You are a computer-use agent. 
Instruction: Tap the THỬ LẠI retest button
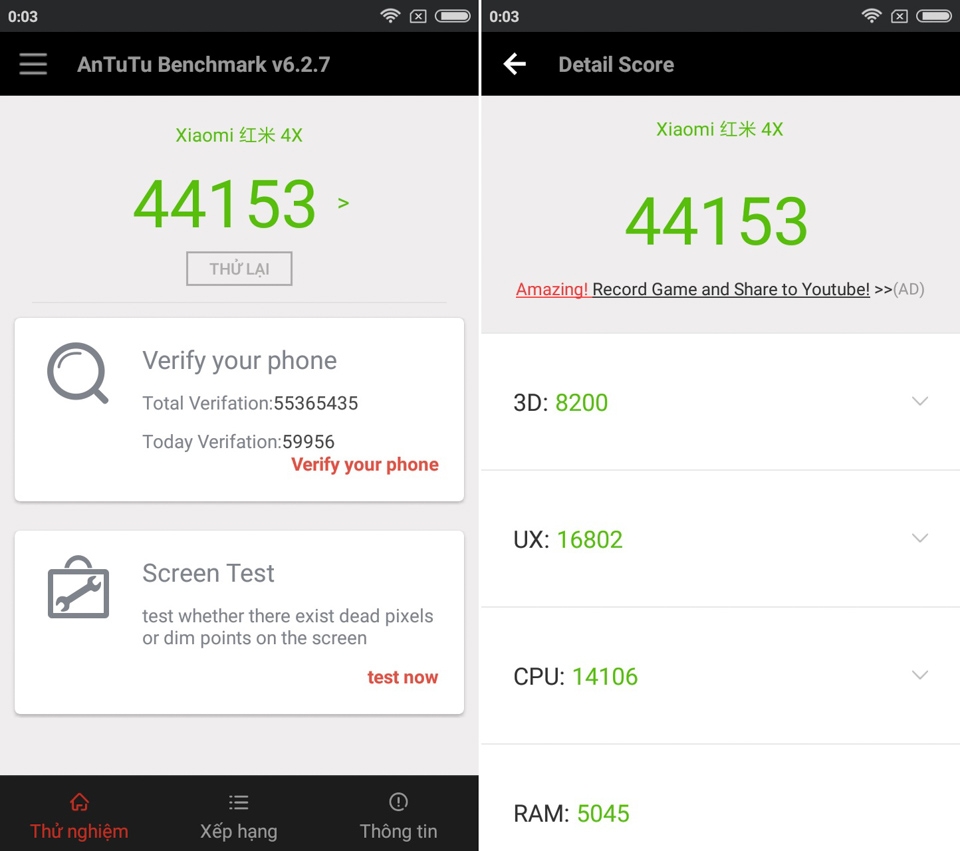[x=239, y=268]
